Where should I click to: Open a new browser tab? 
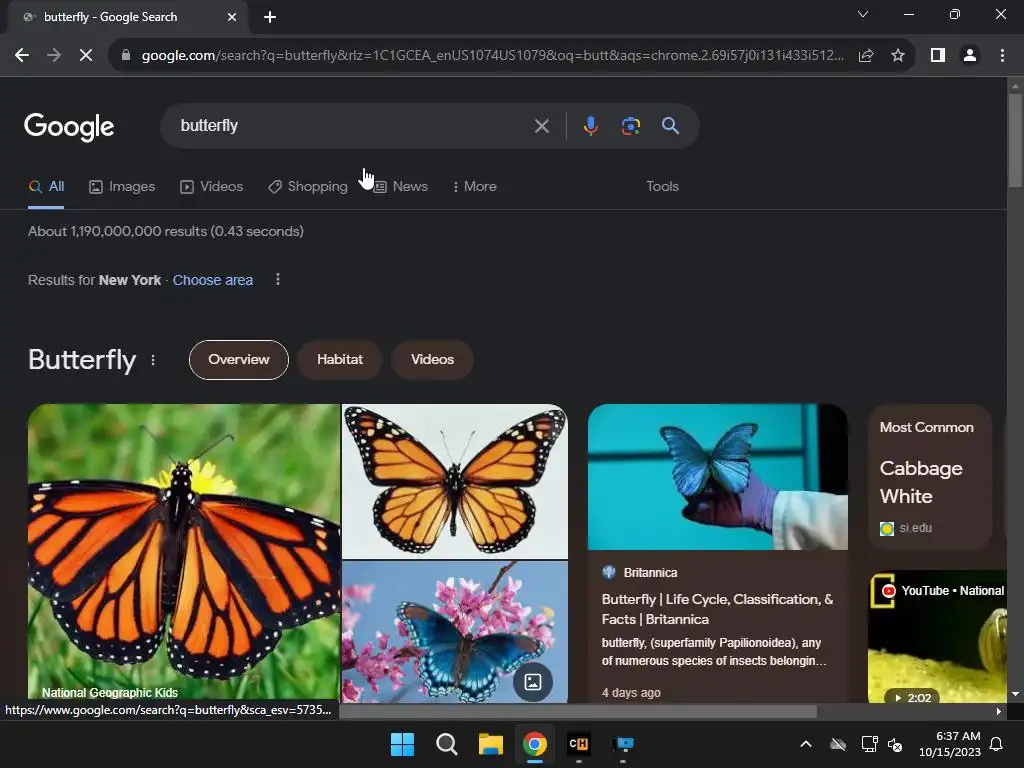click(x=270, y=17)
